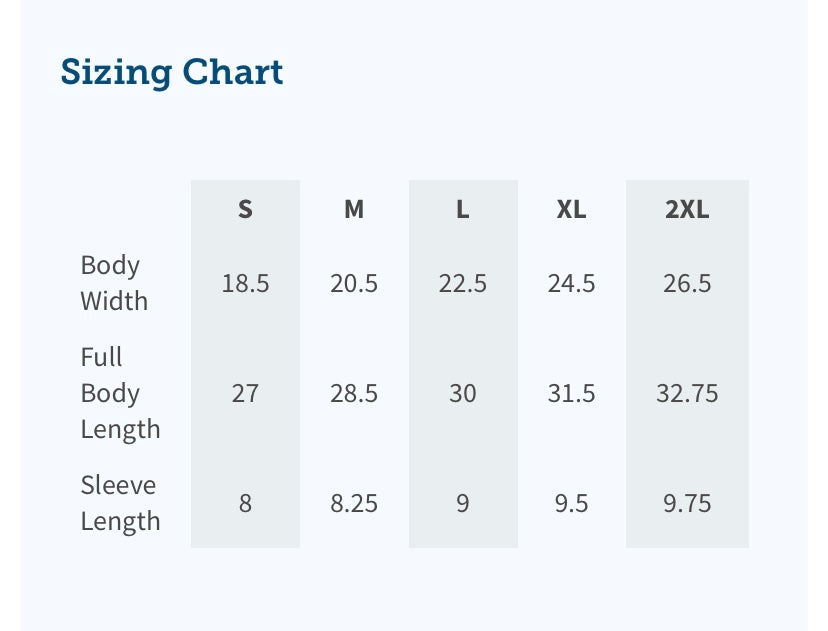
Task: Choose the XL size column header
Action: tap(571, 209)
